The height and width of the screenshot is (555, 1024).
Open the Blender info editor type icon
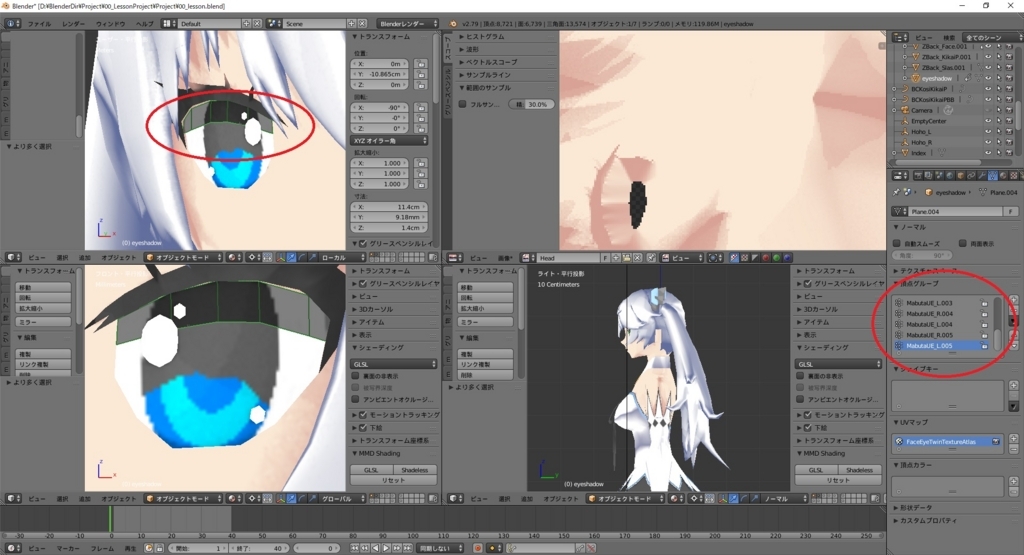(x=12, y=24)
